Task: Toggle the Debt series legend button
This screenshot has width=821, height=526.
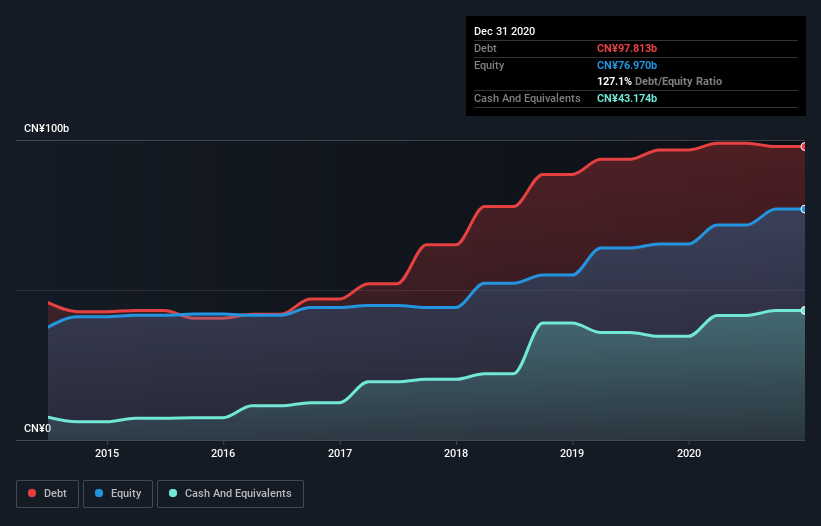Action: coord(48,494)
